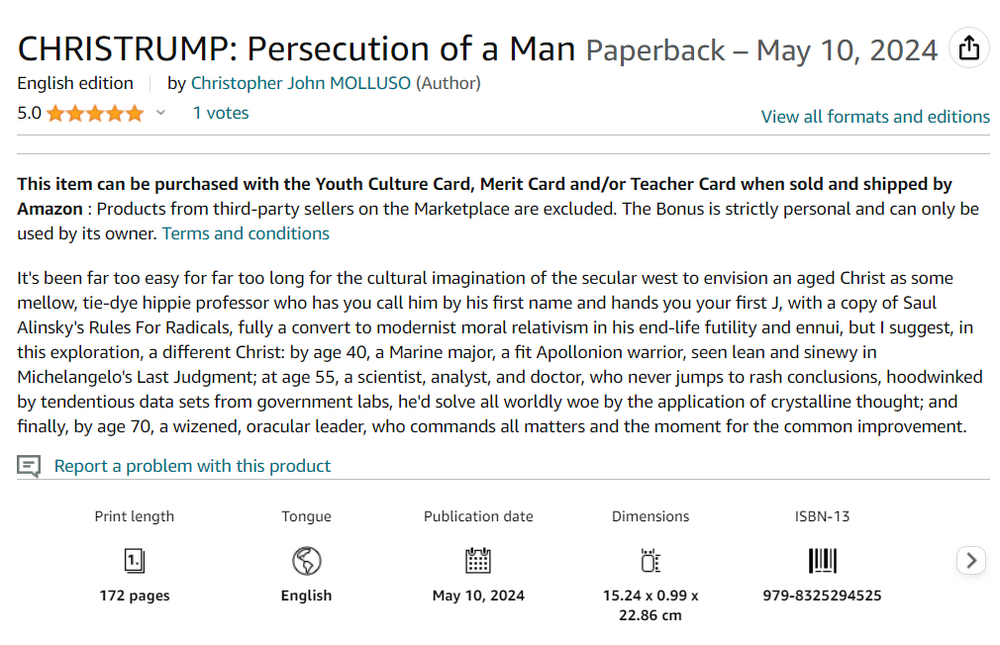Screen dimensions: 1000x645
Task: Open author Christopher John MOLLUSO page
Action: pyautogui.click(x=300, y=83)
